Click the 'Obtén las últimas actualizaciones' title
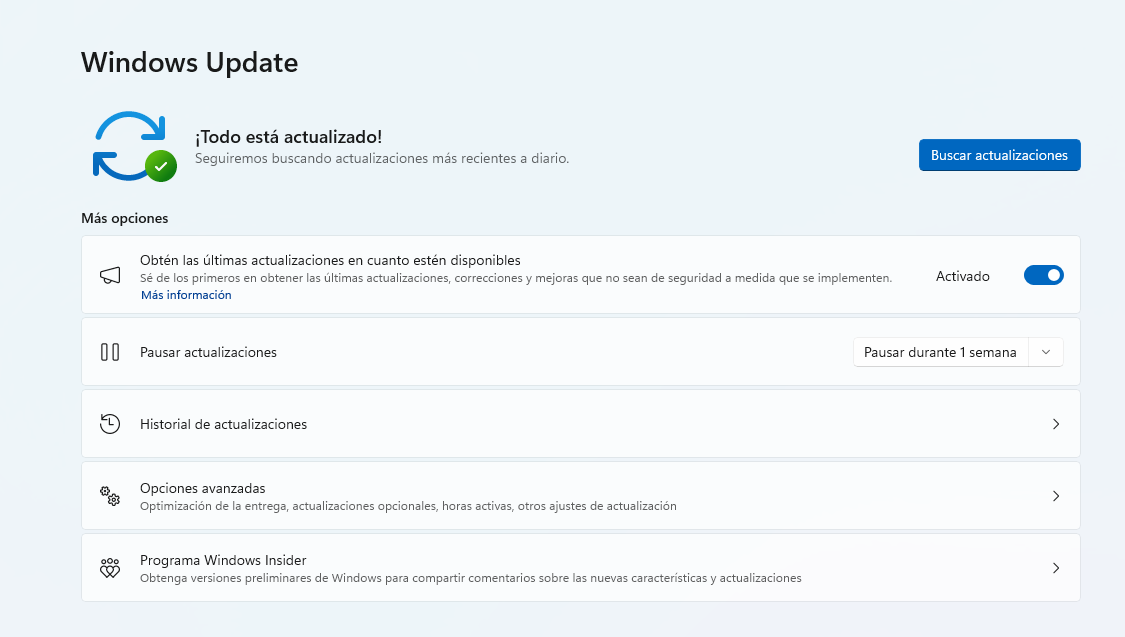Screen dimensions: 1125x637 coord(330,260)
